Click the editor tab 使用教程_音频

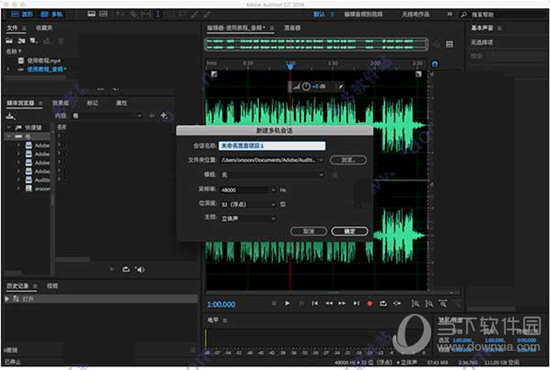click(x=236, y=28)
